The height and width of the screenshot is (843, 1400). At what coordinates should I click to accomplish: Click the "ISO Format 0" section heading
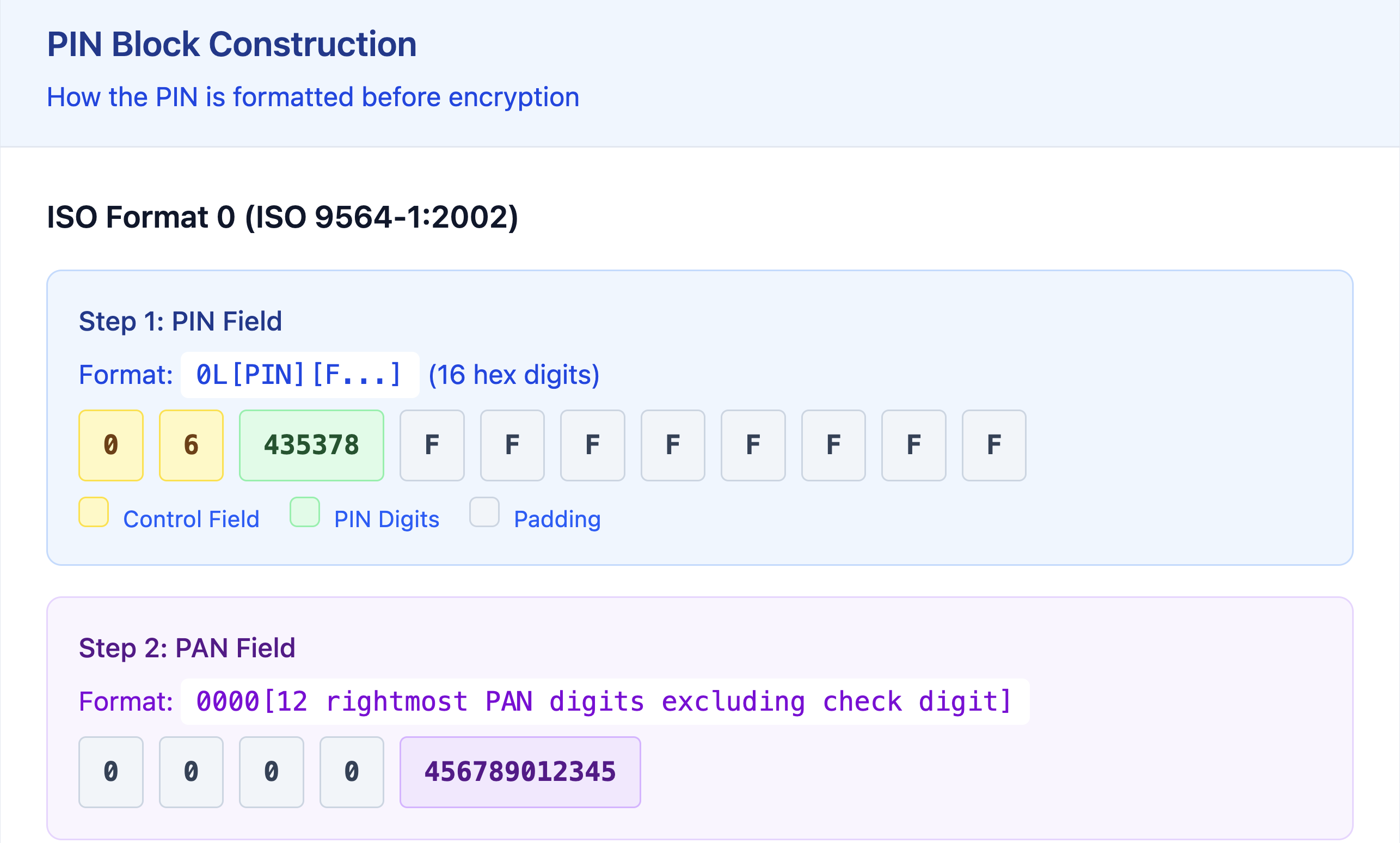pos(282,217)
